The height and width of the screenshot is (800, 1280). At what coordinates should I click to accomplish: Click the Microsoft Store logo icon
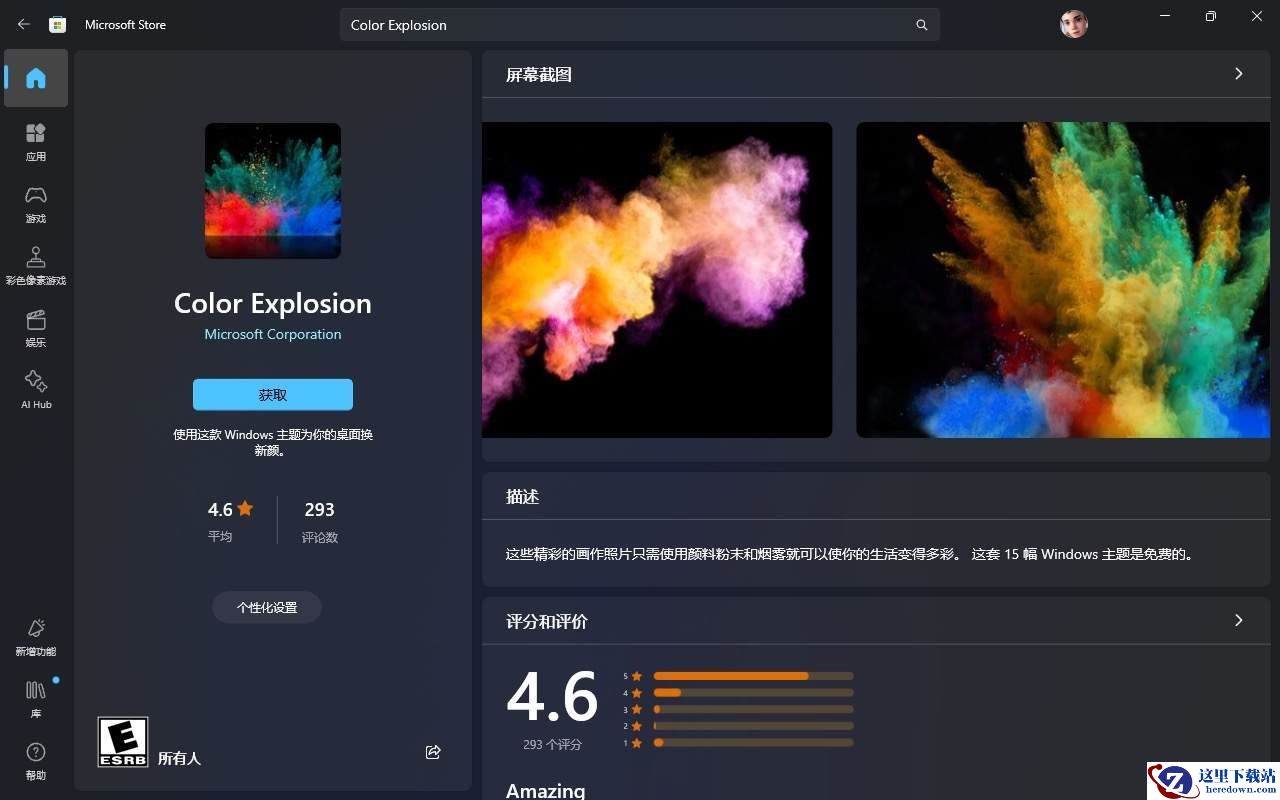58,24
